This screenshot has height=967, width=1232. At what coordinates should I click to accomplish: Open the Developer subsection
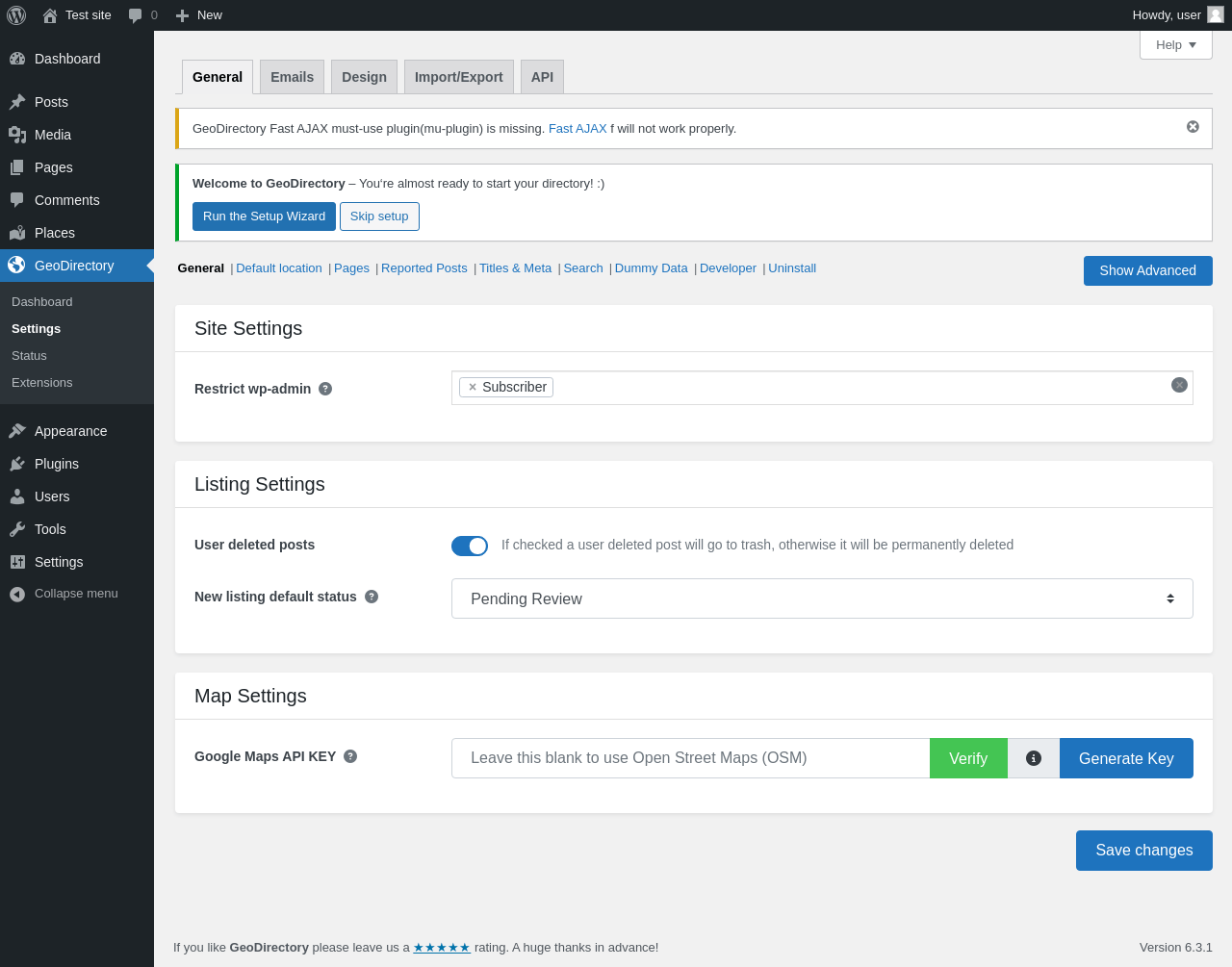(728, 268)
